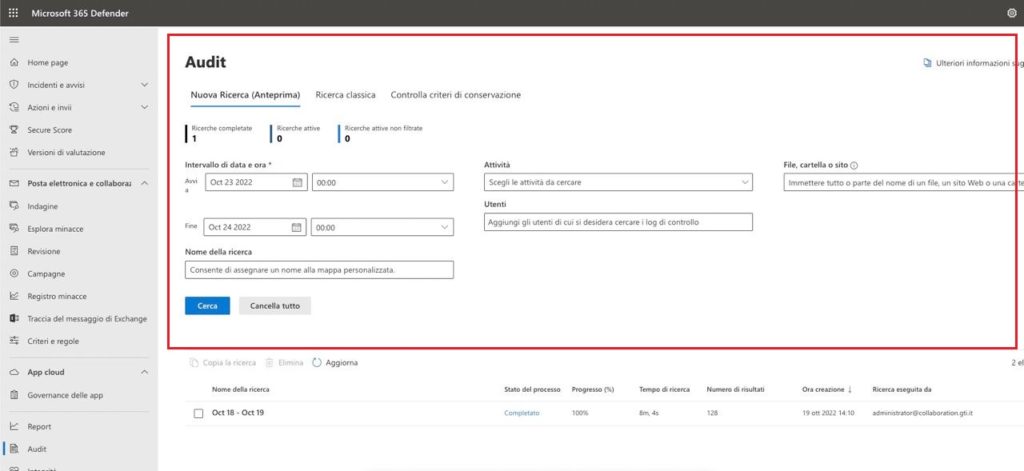The height and width of the screenshot is (471, 1024).
Task: Click Numero di risultati column header
Action: coord(735,389)
